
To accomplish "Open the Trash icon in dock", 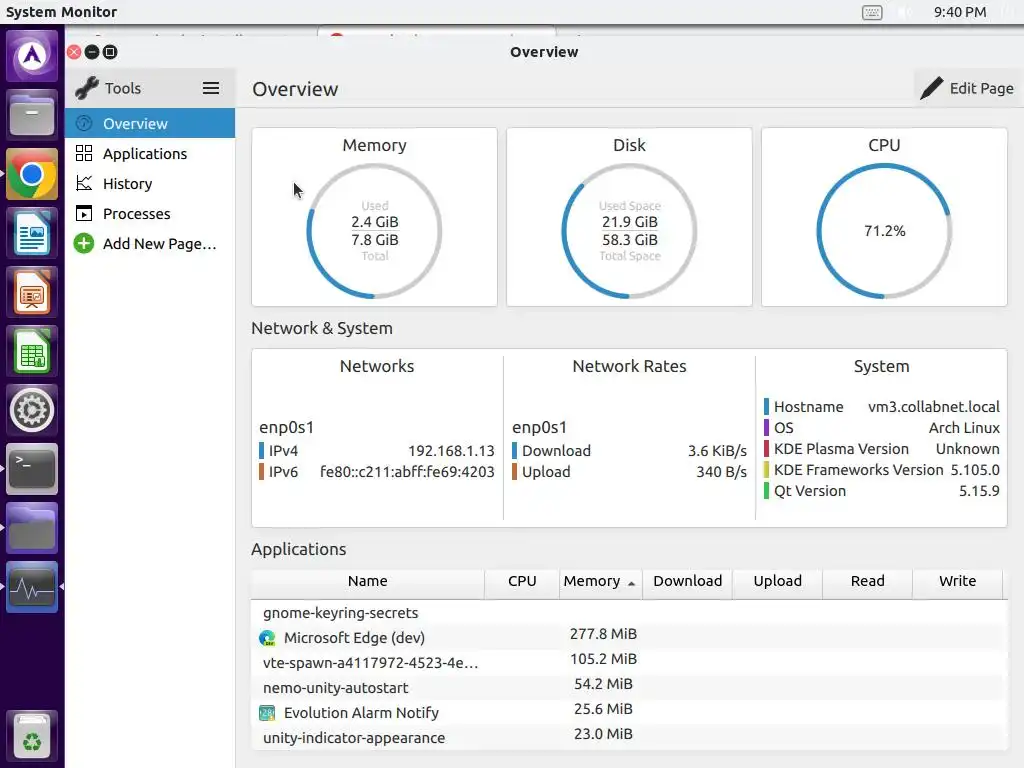I will (31, 735).
